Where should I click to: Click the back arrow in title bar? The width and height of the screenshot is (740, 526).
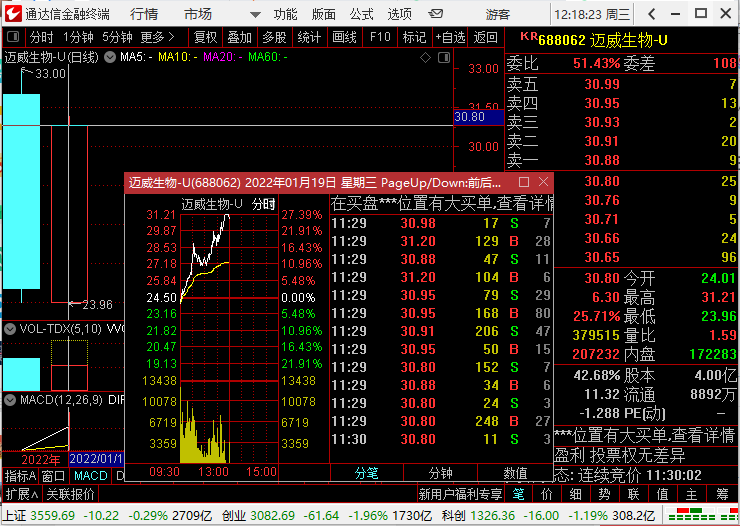(x=652, y=14)
